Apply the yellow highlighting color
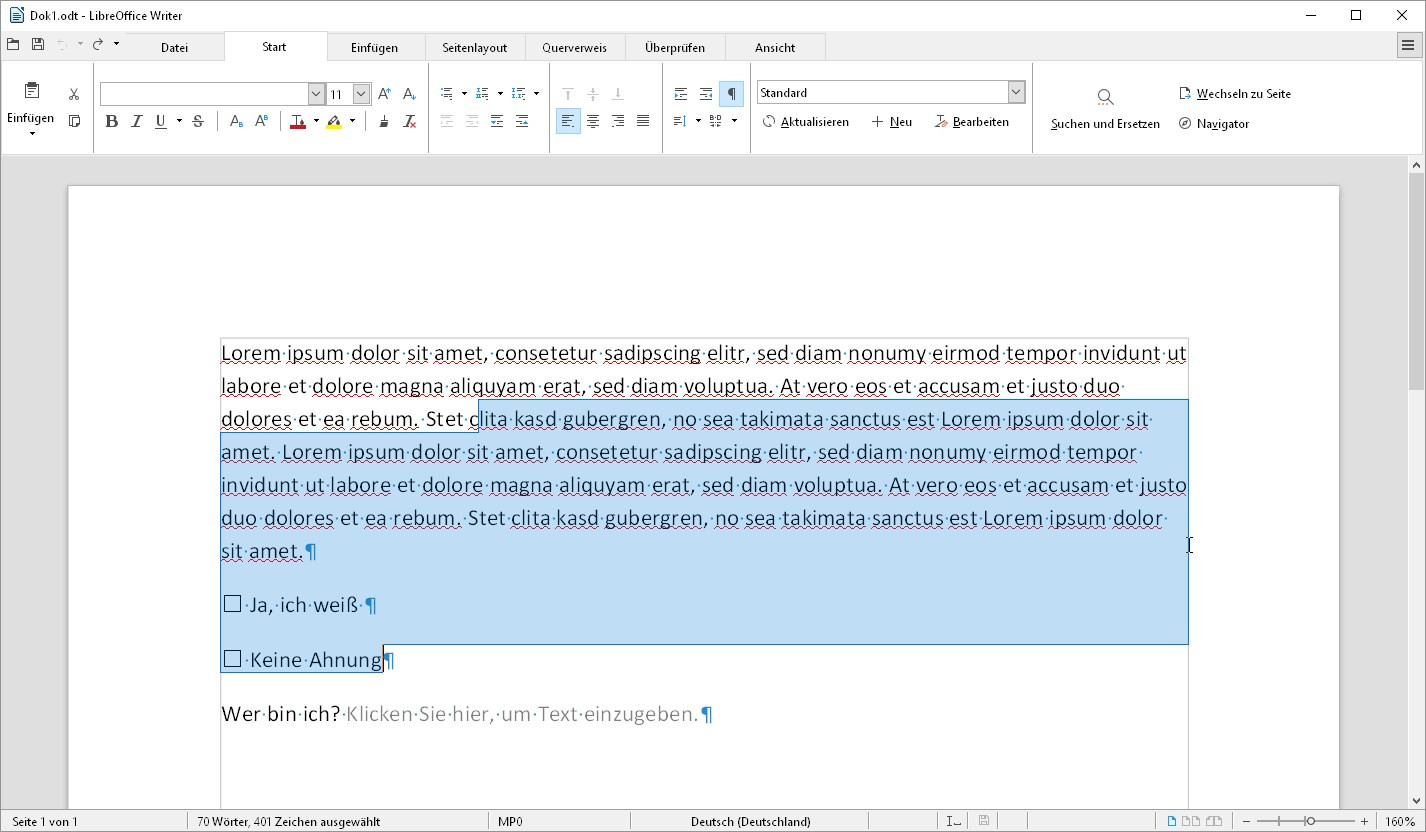Viewport: 1426px width, 832px height. (334, 121)
